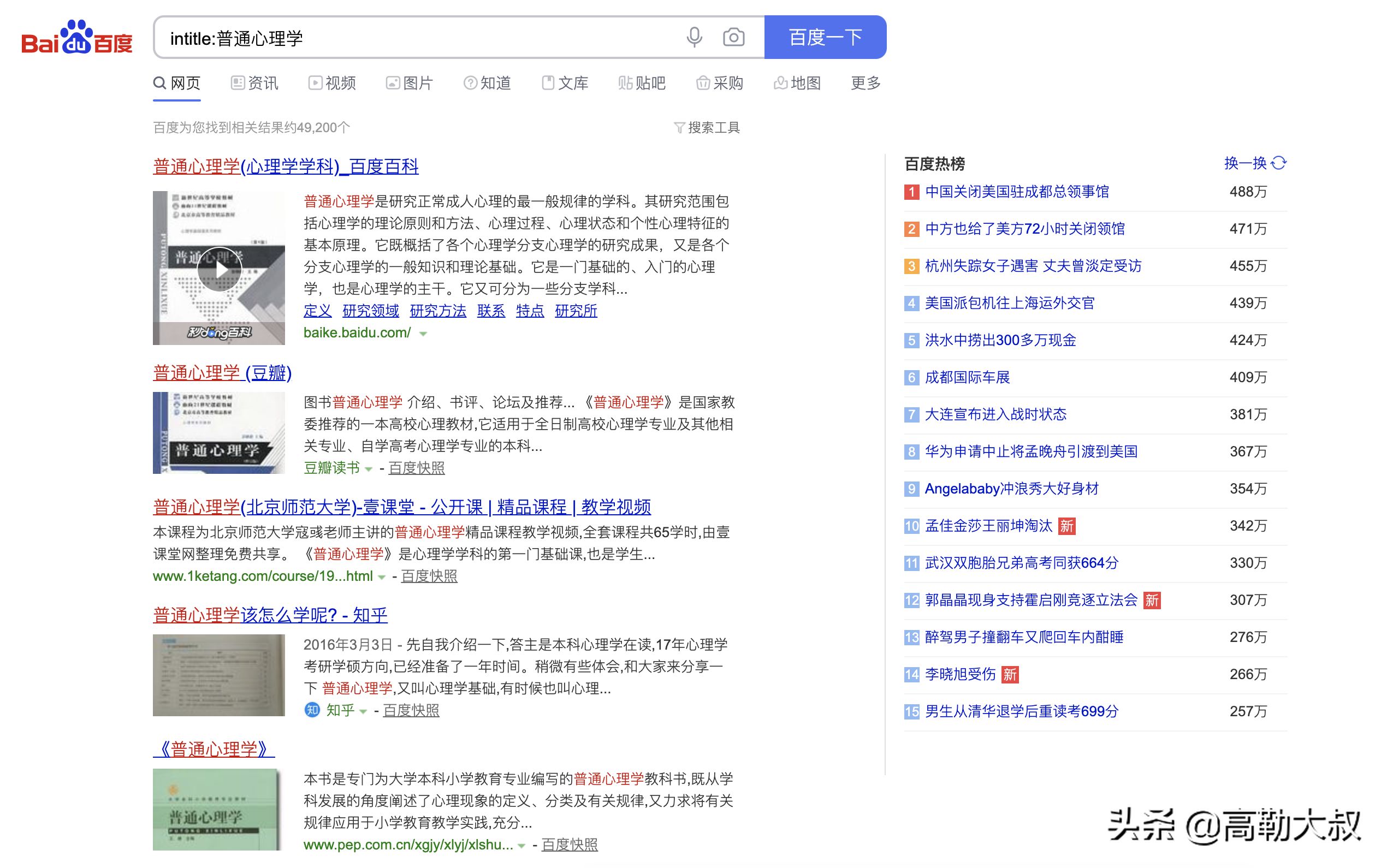Image resolution: width=1387 pixels, height=868 pixels.
Task: Open the 豆瓣 book cover thumbnail
Action: pyautogui.click(x=219, y=433)
